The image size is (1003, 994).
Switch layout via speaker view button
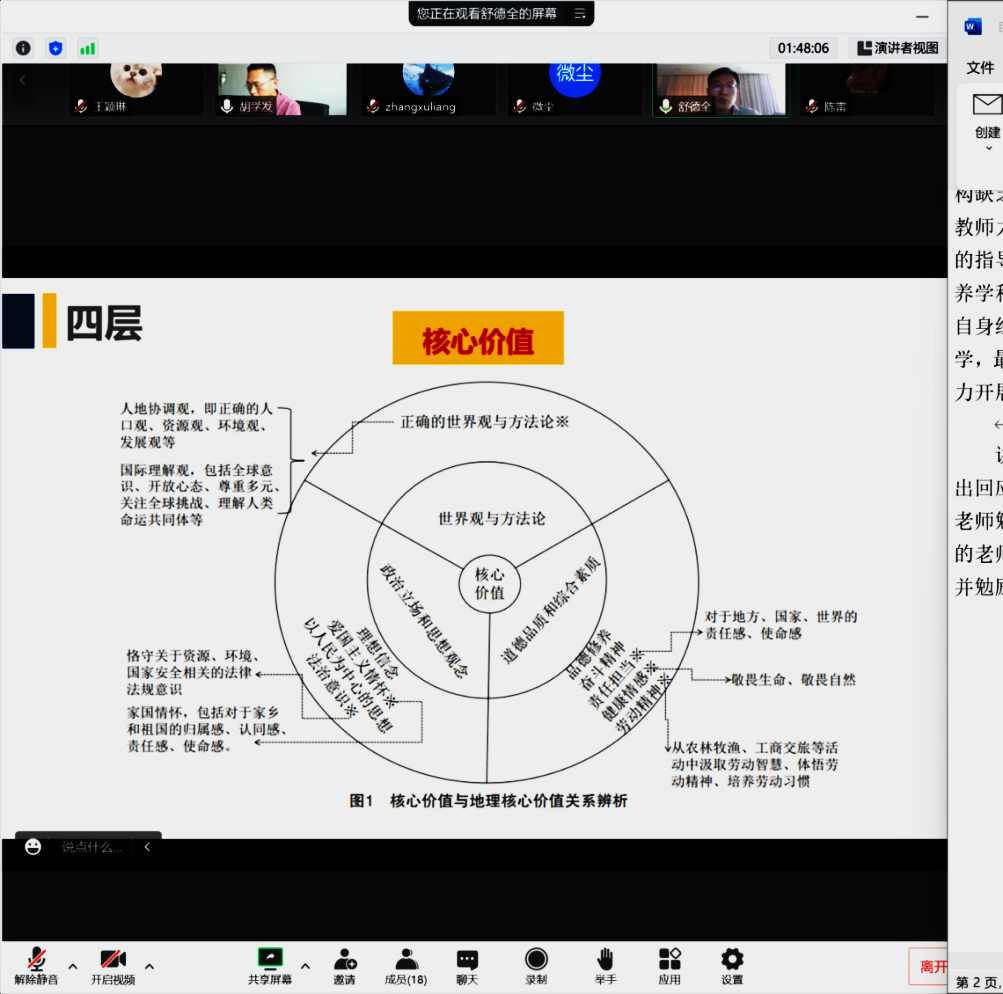(x=897, y=48)
